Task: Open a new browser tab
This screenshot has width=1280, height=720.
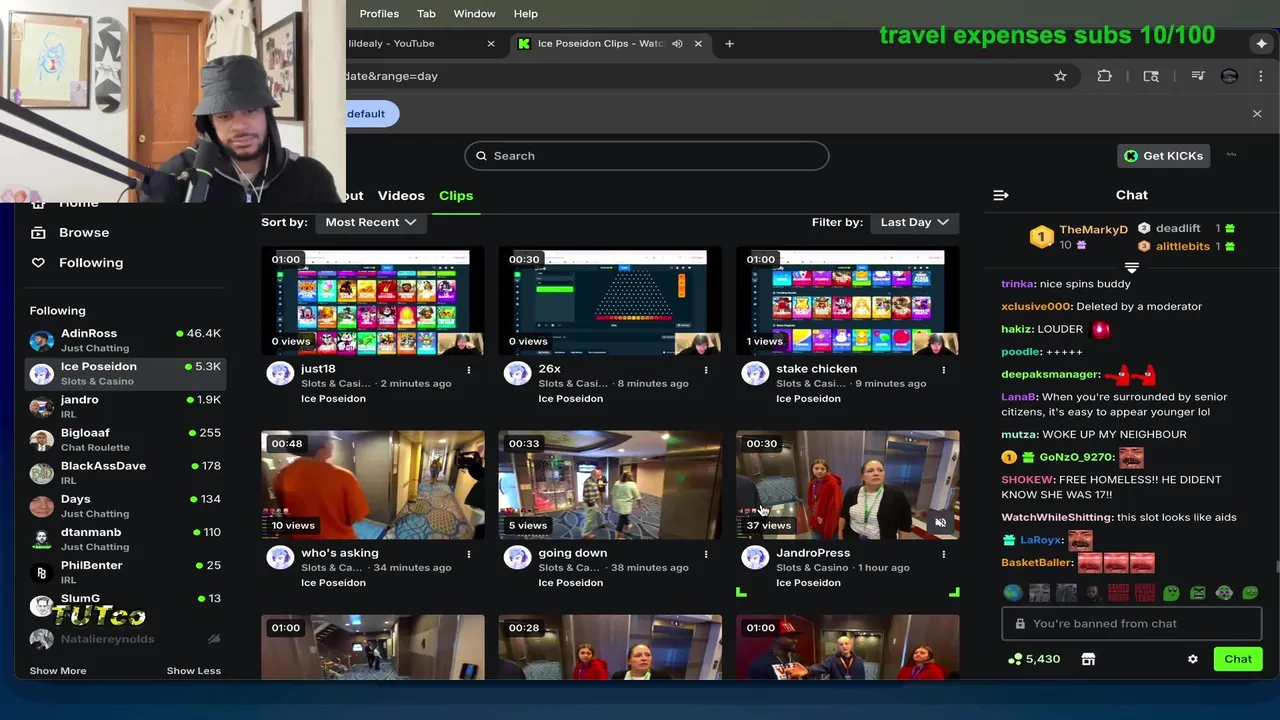Action: 729,44
